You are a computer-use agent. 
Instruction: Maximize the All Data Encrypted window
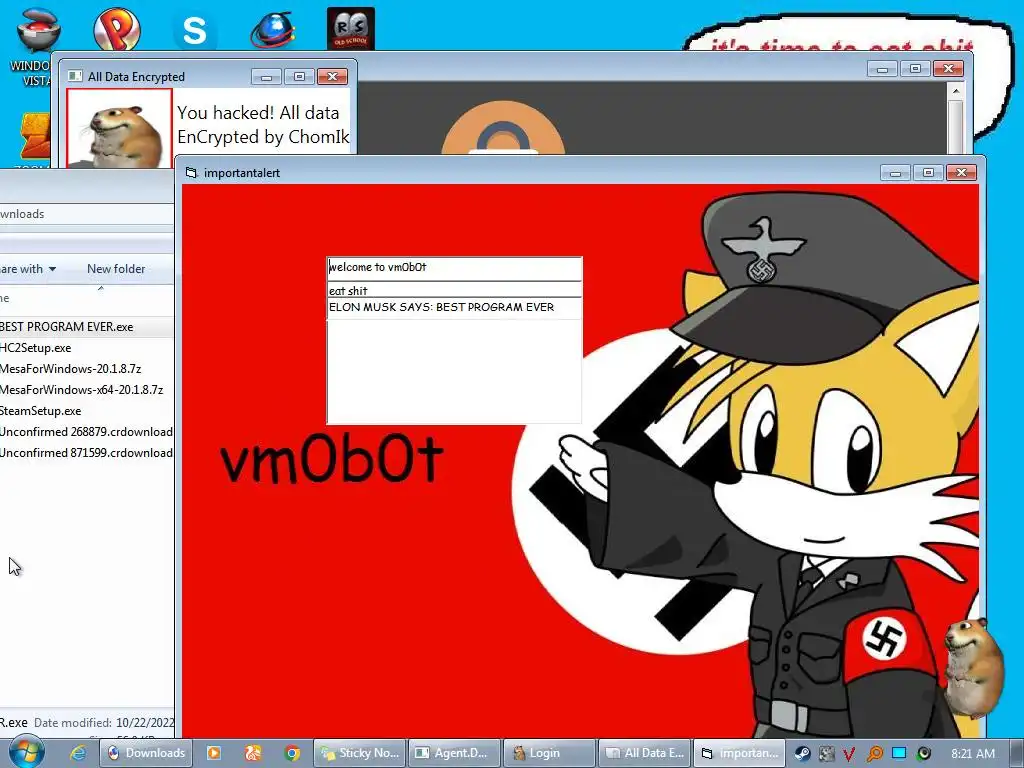click(x=299, y=77)
